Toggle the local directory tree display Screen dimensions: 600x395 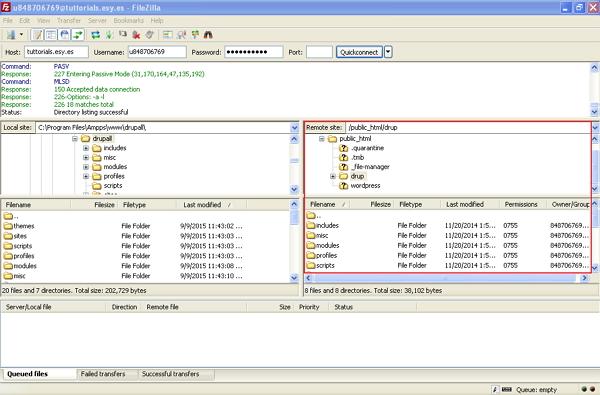coord(51,35)
